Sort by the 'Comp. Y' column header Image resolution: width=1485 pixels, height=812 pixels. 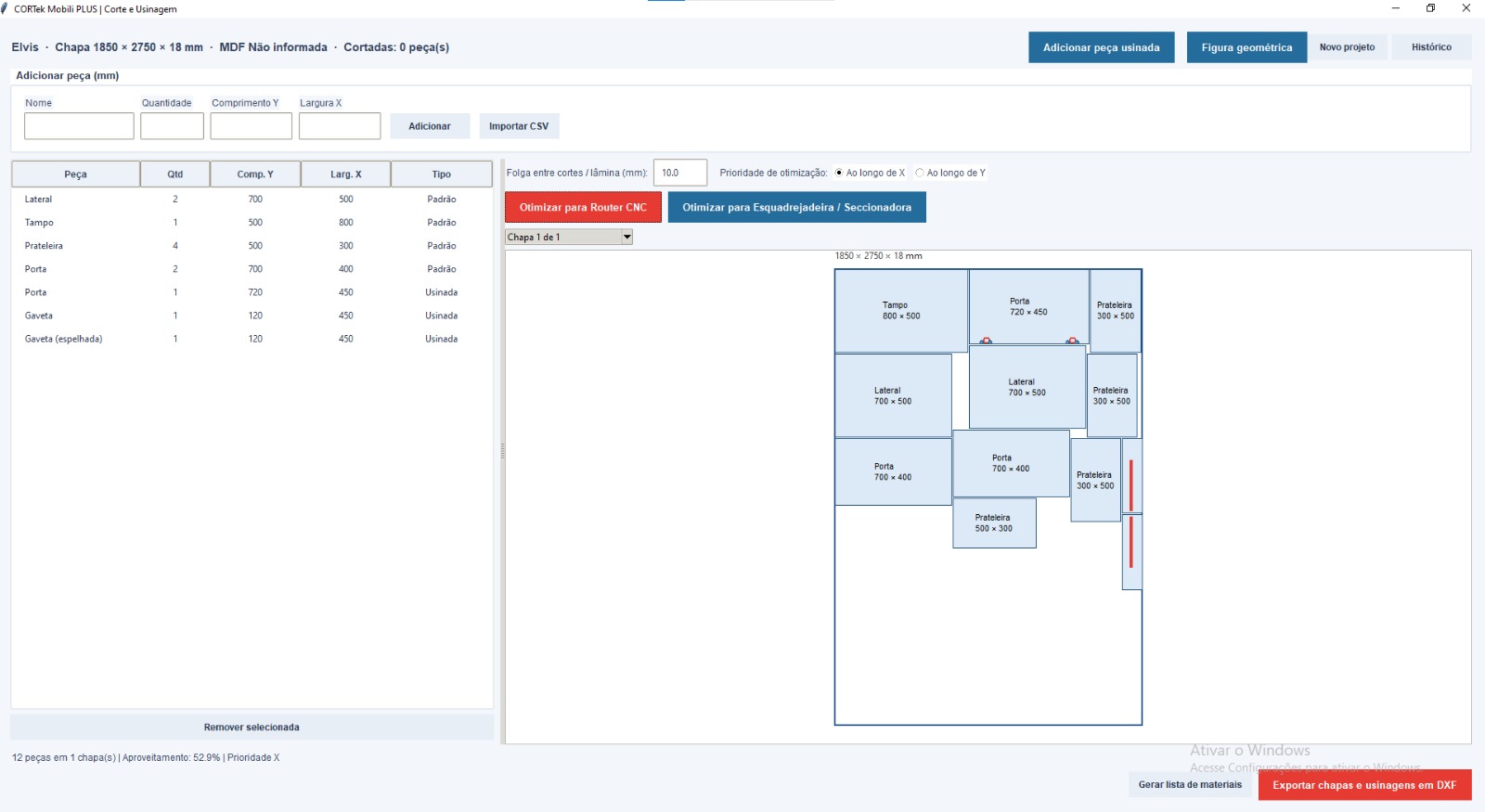click(255, 174)
